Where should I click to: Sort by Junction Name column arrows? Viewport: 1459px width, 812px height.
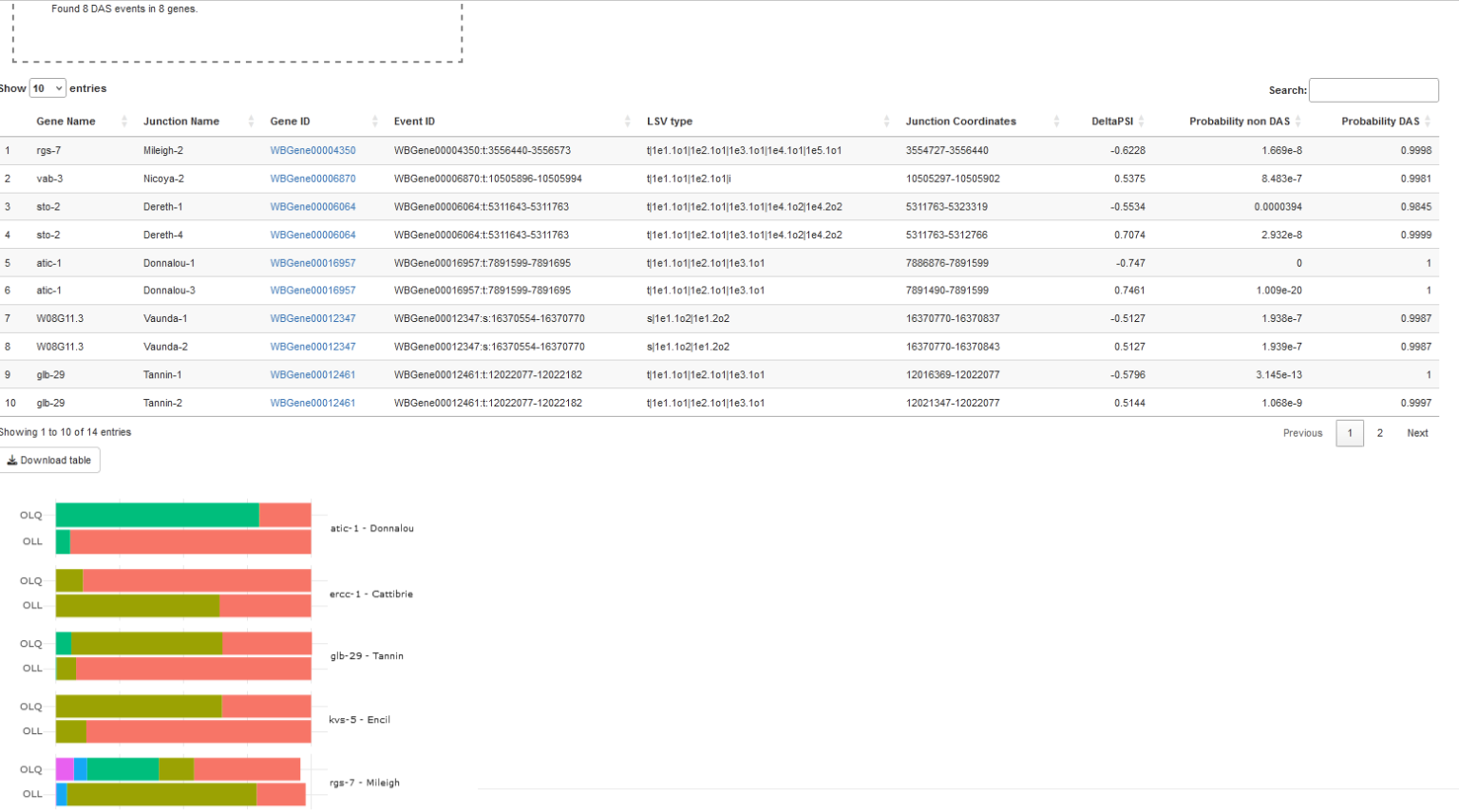251,122
